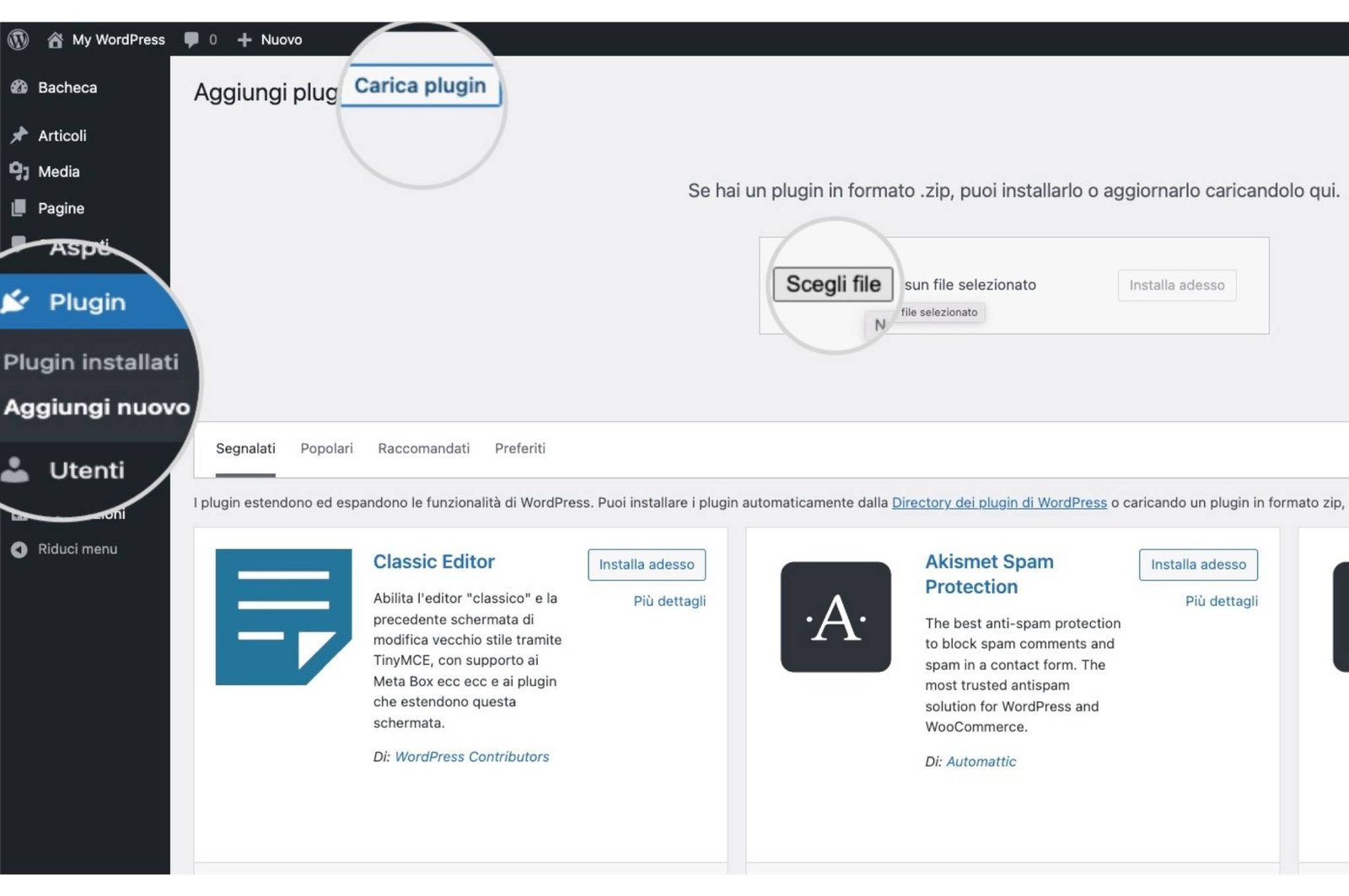
Task: Click the Scegli file button
Action: pos(833,284)
